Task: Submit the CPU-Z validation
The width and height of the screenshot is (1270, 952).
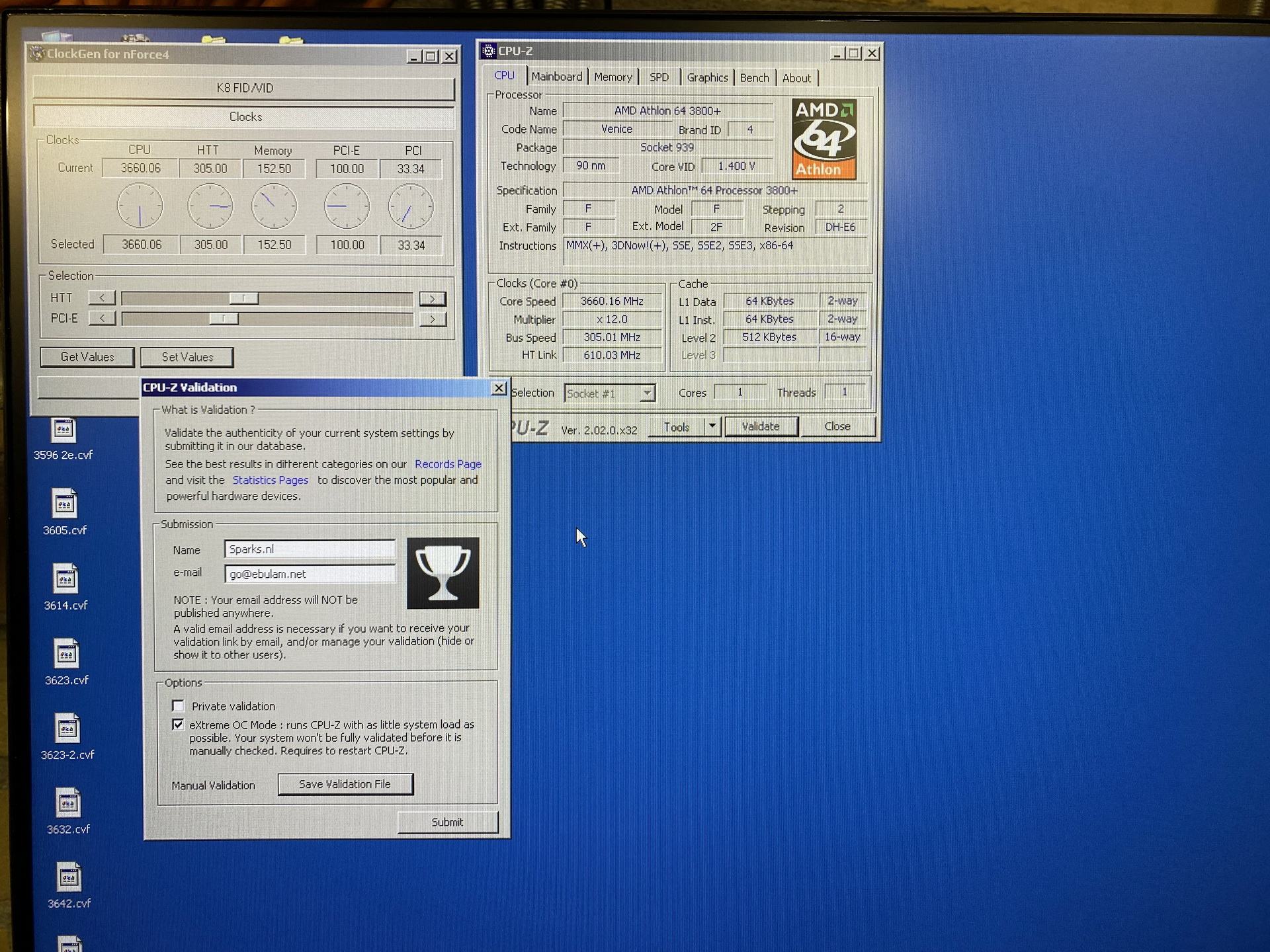Action: tap(448, 822)
